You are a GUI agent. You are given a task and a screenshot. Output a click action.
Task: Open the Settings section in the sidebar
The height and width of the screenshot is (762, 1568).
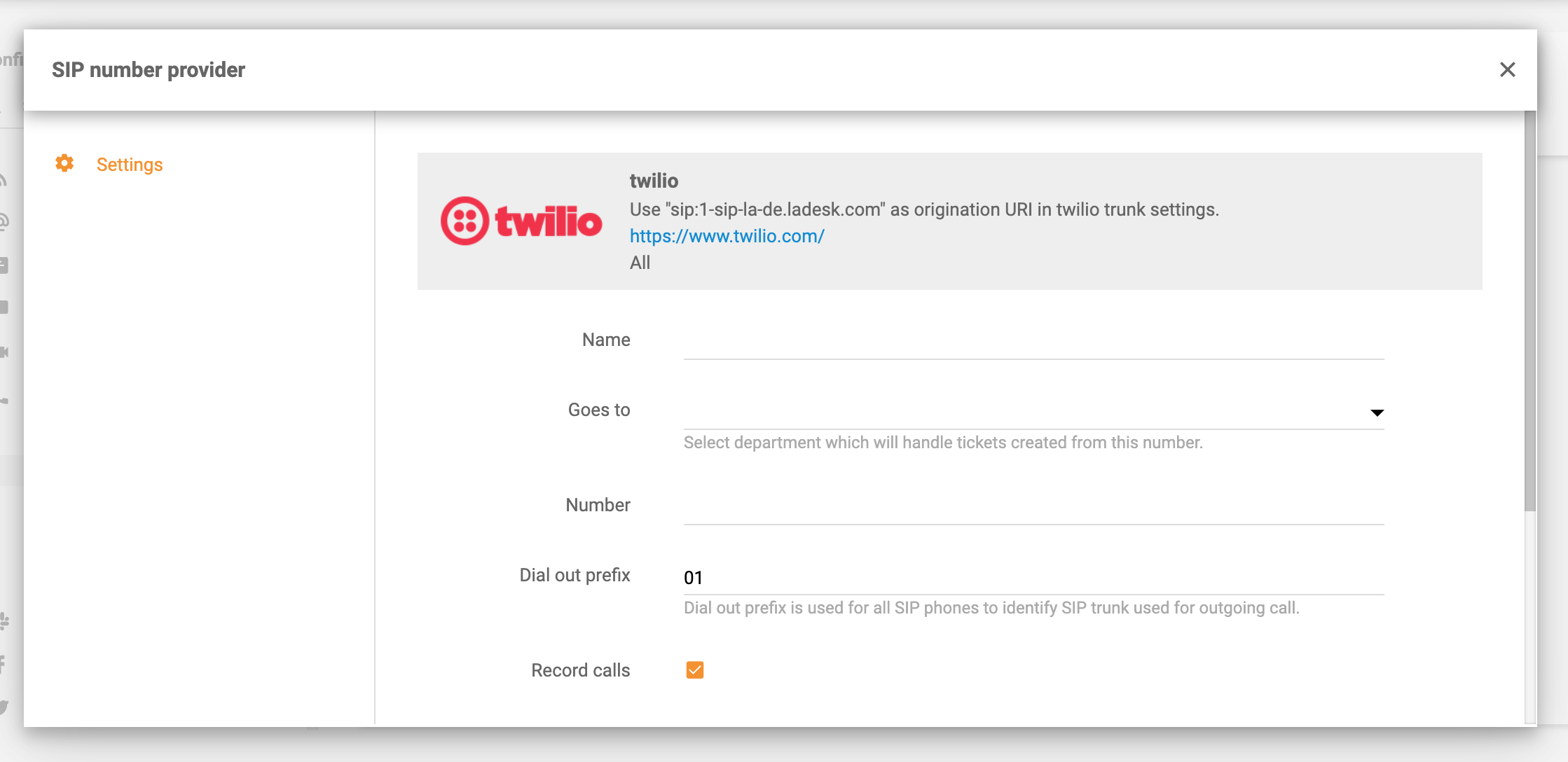130,165
